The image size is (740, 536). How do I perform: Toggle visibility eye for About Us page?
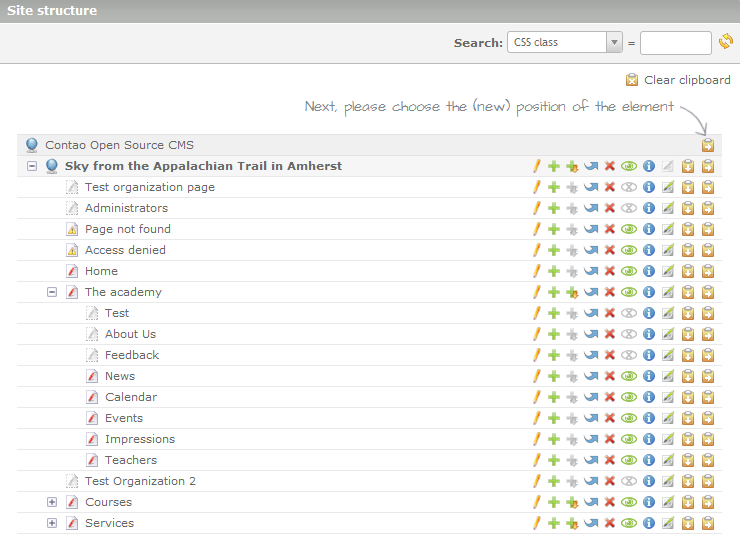629,334
